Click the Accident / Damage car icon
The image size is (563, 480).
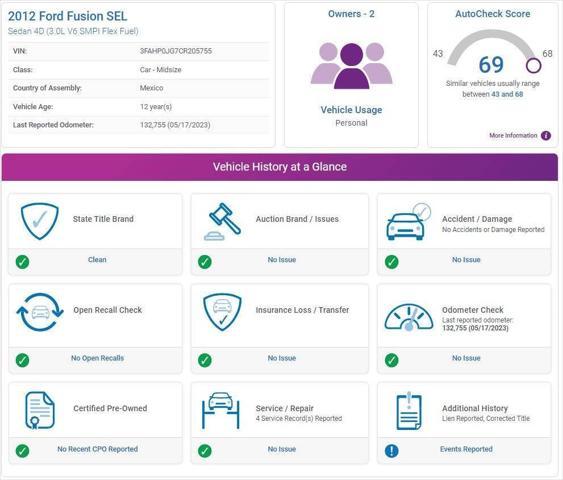(x=408, y=222)
